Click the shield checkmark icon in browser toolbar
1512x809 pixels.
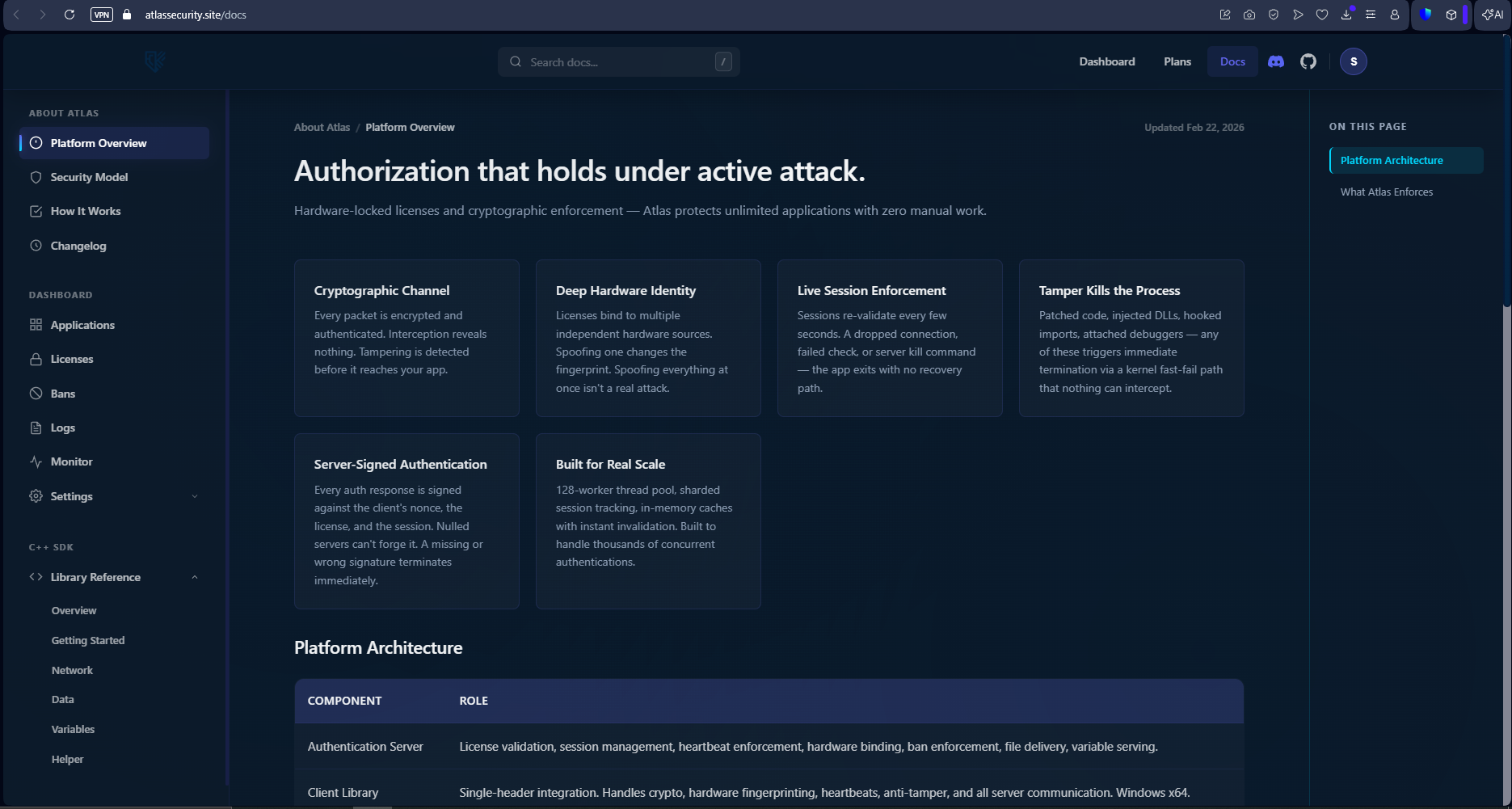(1274, 15)
